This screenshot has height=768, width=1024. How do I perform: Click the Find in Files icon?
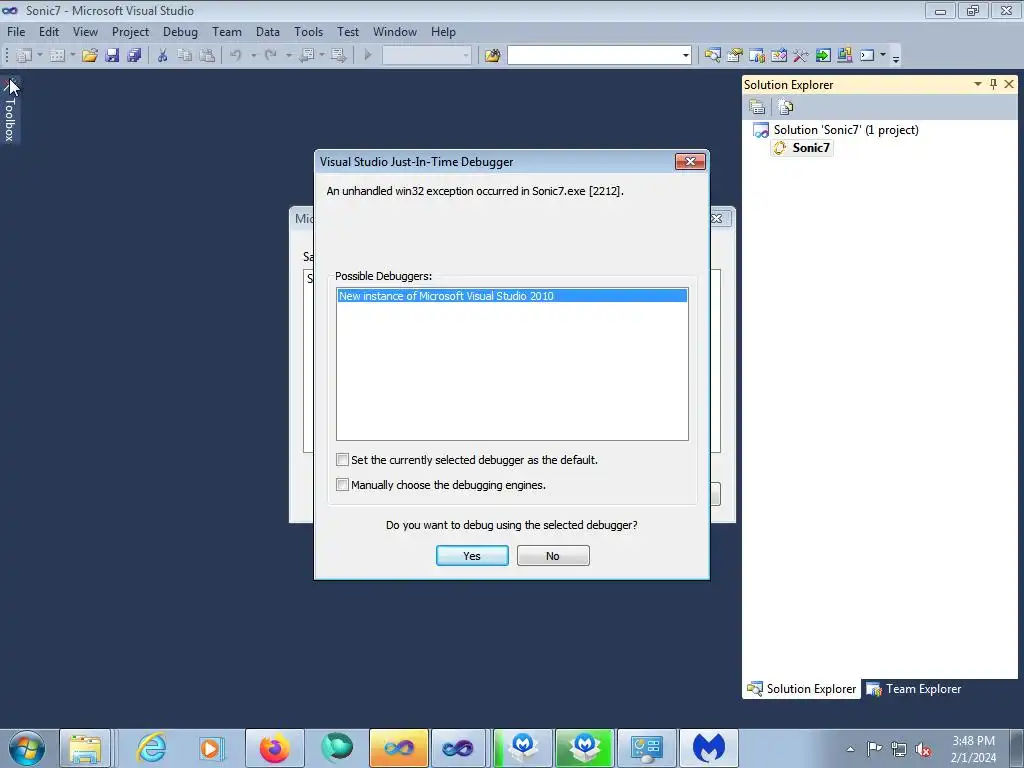click(492, 56)
